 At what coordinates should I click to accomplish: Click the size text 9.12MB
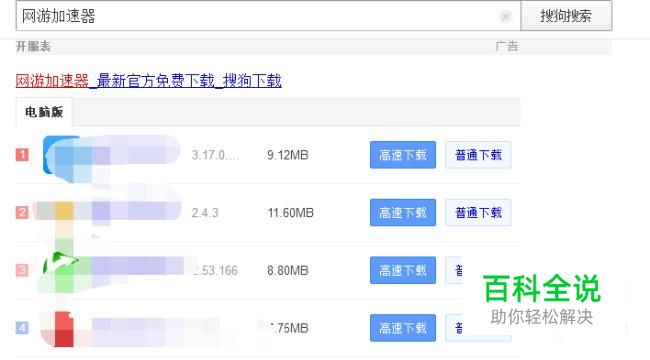tap(288, 155)
